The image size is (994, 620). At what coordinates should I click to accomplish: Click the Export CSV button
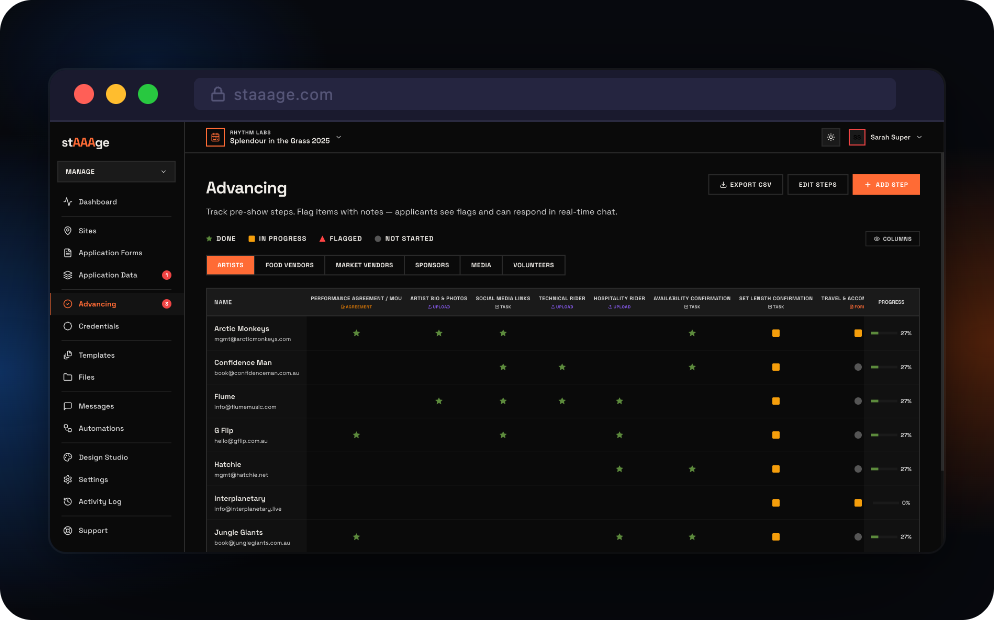(x=745, y=185)
